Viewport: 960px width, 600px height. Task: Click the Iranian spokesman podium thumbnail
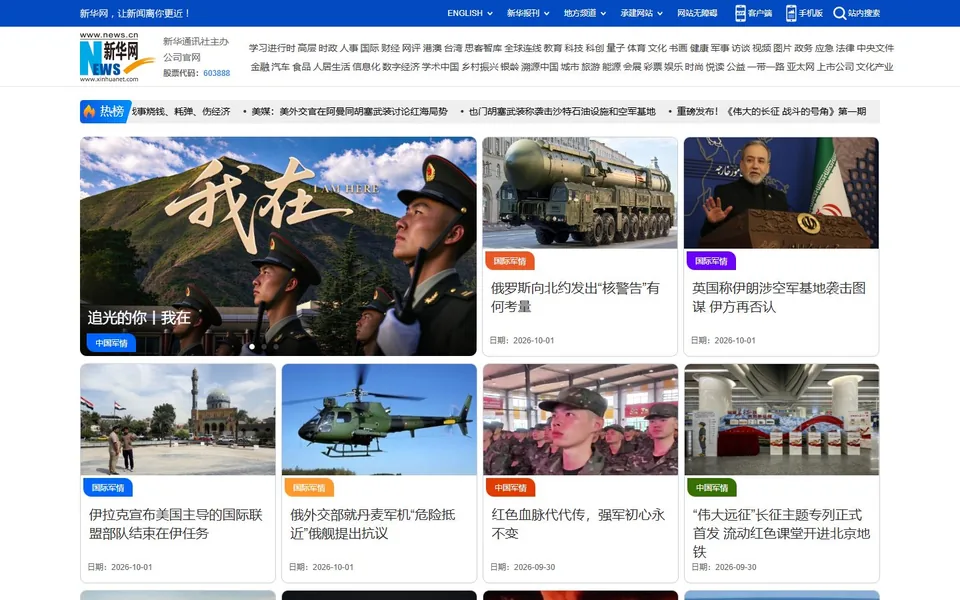click(781, 193)
